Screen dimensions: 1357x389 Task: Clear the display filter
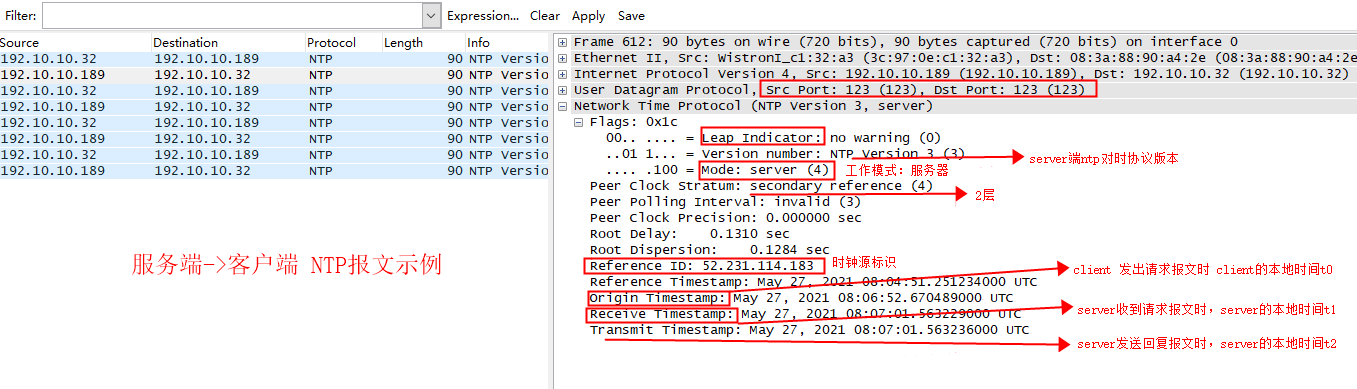tap(545, 16)
